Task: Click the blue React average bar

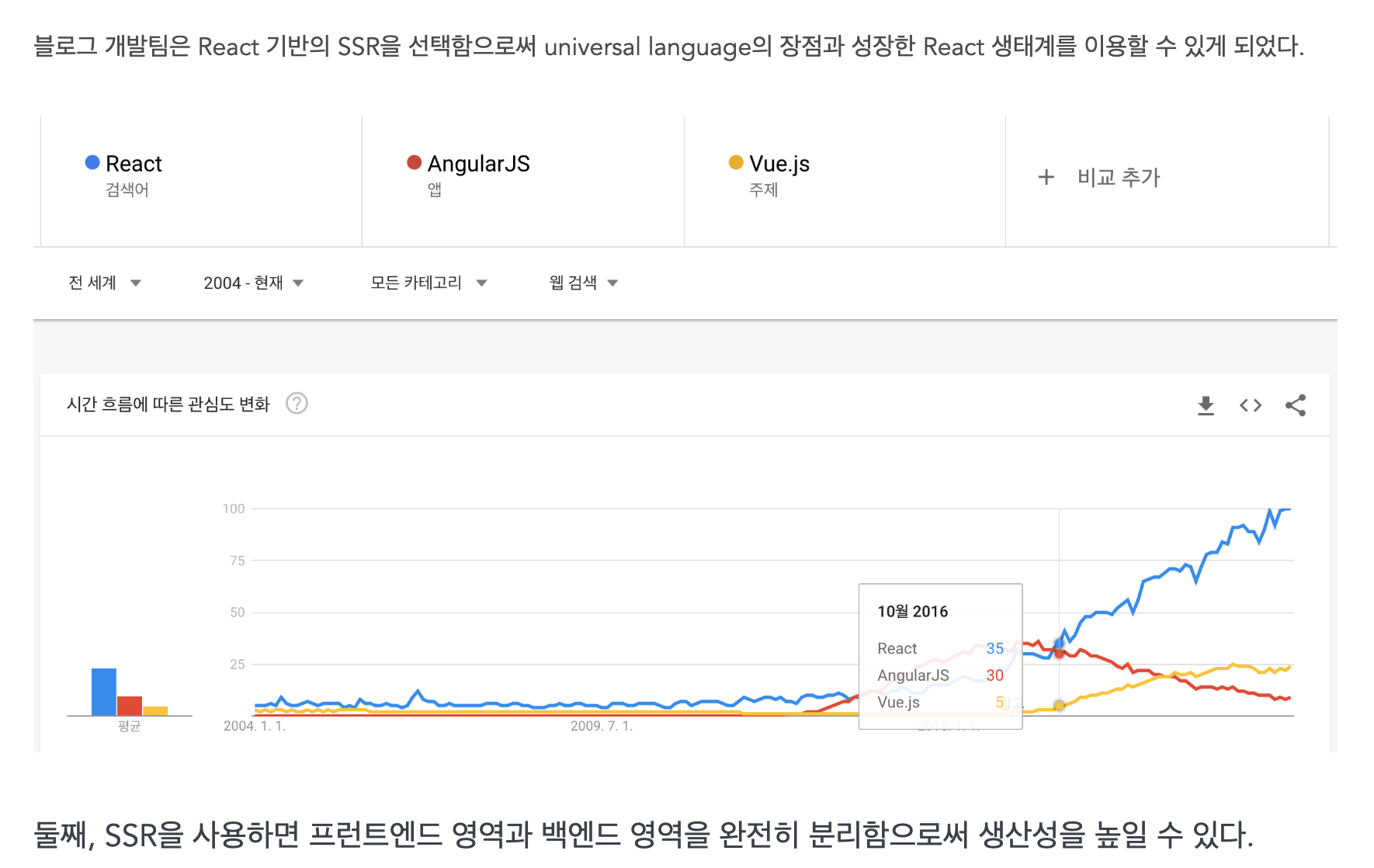Action: point(104,692)
